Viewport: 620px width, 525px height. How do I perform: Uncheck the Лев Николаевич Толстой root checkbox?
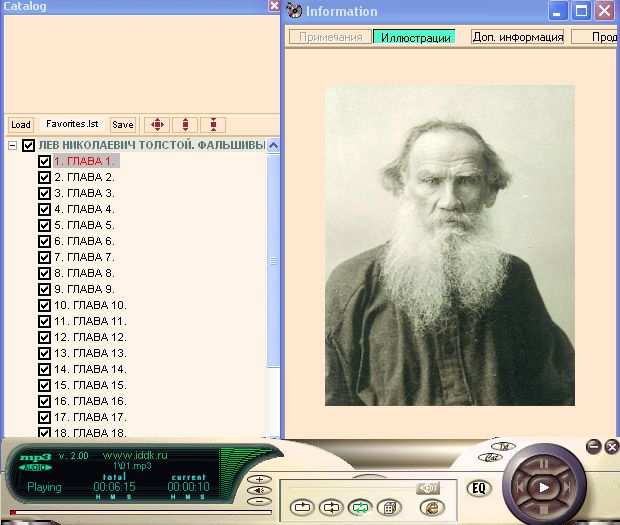point(28,146)
